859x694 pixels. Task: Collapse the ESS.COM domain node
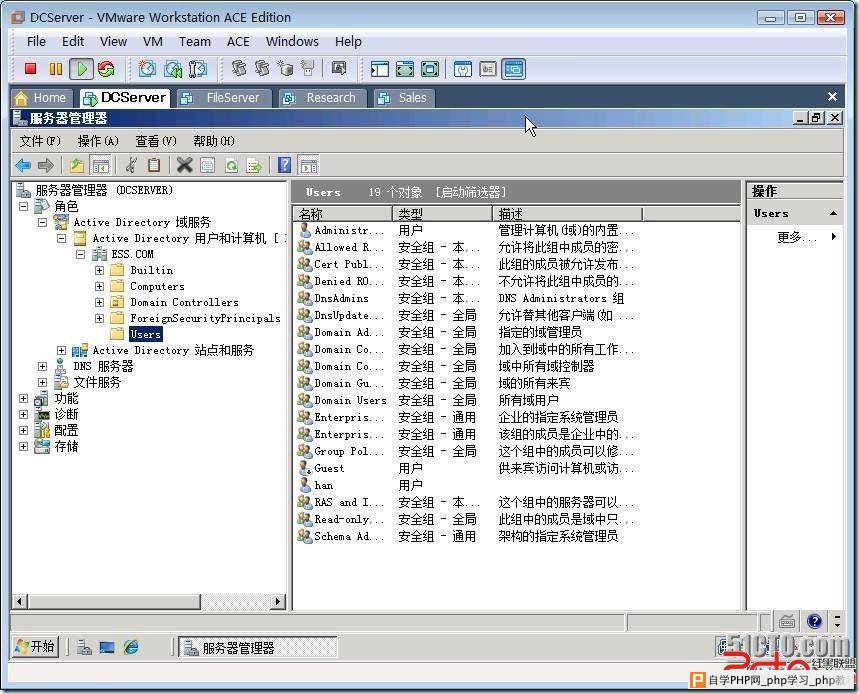[x=81, y=254]
